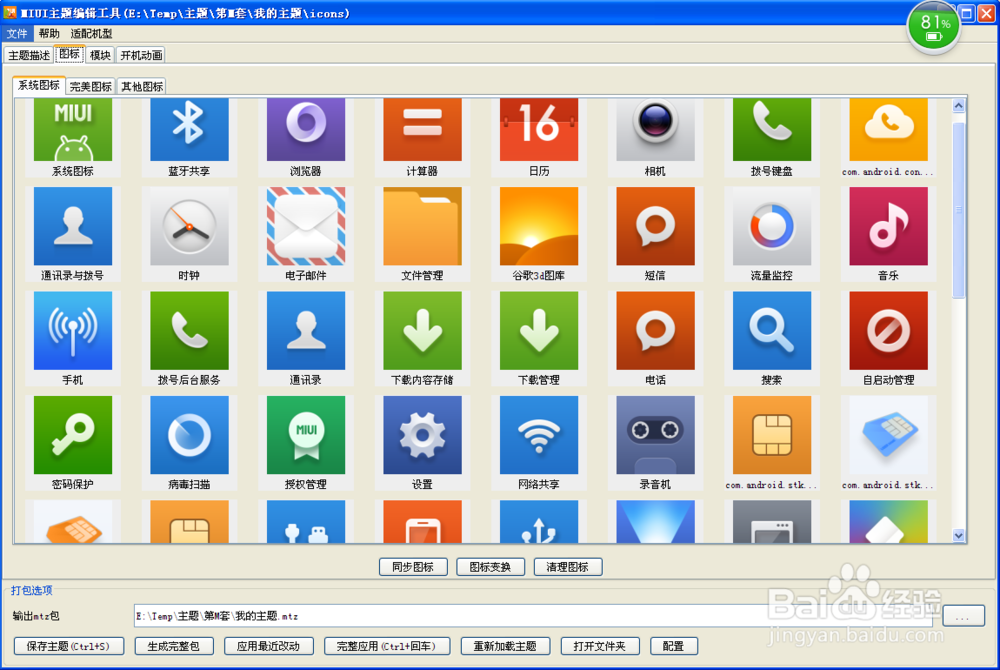This screenshot has height=670, width=1000.
Task: Switch to the 主题描述 tab
Action: pyautogui.click(x=29, y=55)
